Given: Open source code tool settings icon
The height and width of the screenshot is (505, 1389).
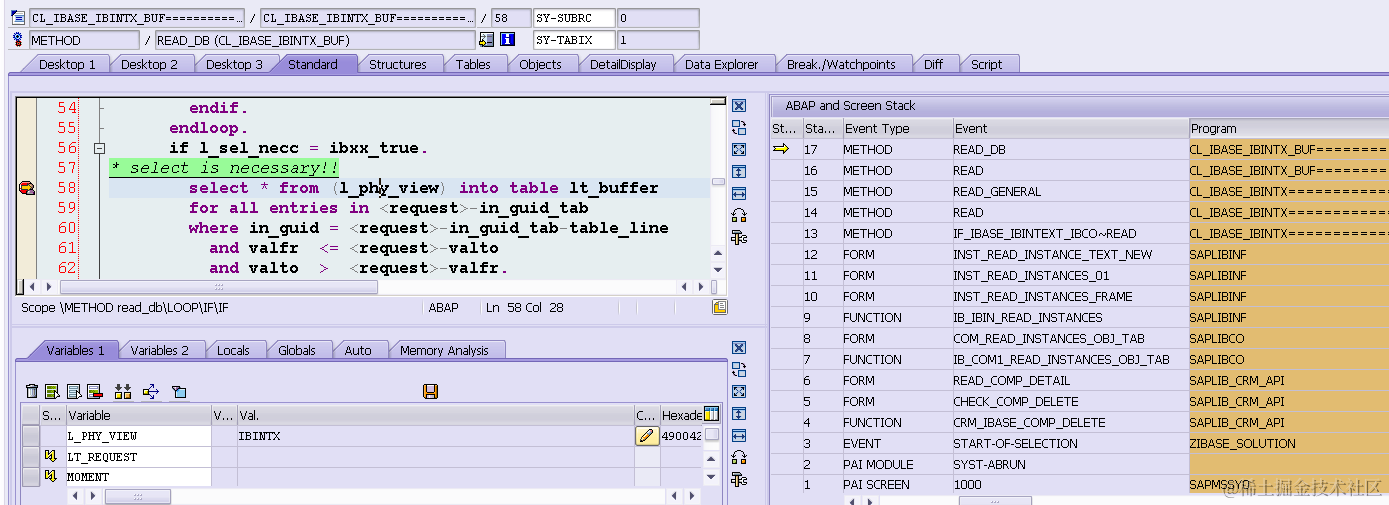Looking at the screenshot, I should [x=739, y=237].
